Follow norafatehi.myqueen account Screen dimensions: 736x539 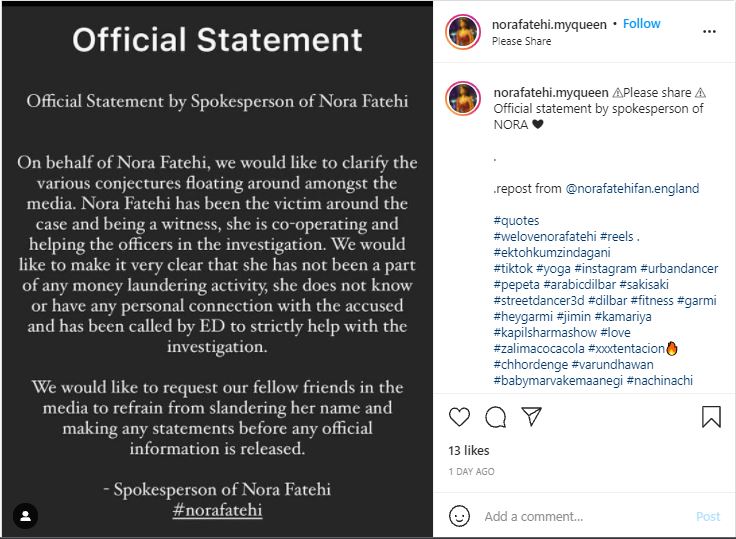641,23
